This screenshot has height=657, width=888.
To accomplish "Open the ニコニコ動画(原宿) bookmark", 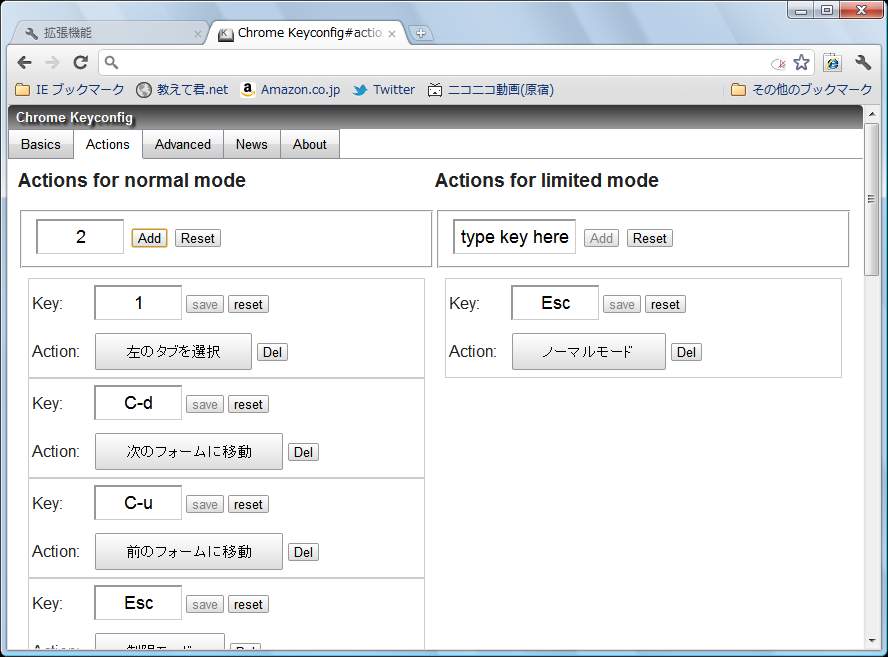I will [x=490, y=89].
